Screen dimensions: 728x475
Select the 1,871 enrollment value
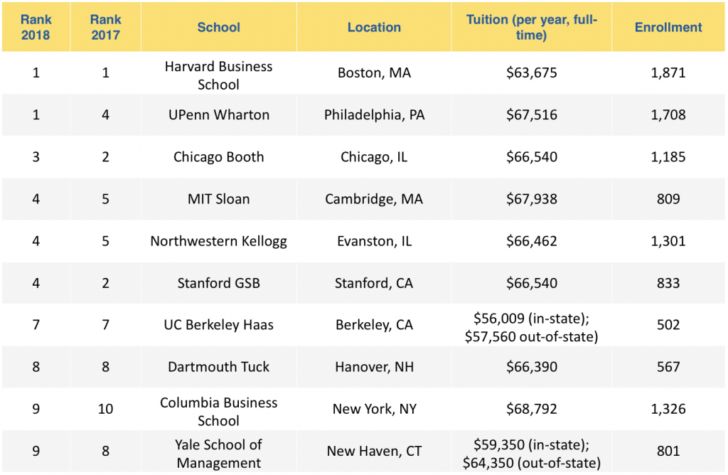668,73
